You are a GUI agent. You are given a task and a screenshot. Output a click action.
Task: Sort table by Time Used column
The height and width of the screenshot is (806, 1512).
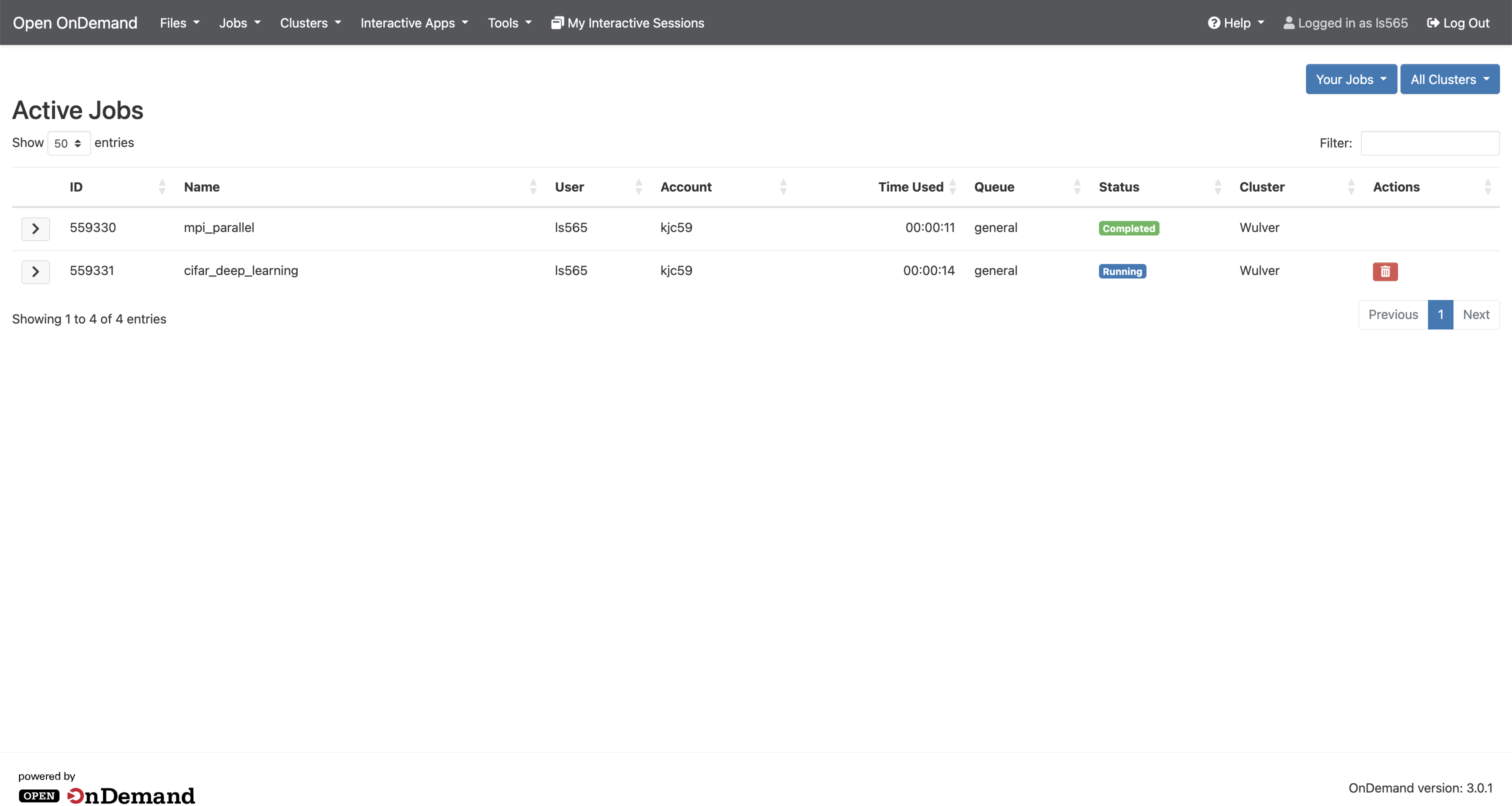click(x=880, y=186)
